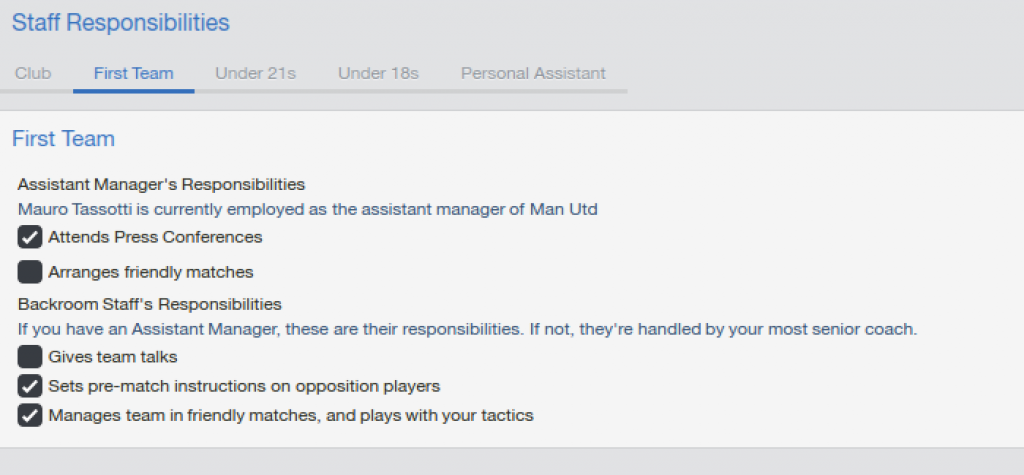The height and width of the screenshot is (475, 1024).
Task: Click the senior coach explanation text
Action: (467, 329)
